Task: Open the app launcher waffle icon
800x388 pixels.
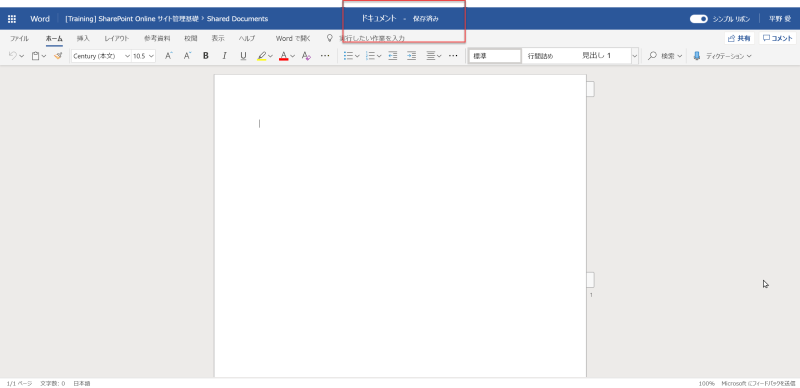Action: pos(12,19)
